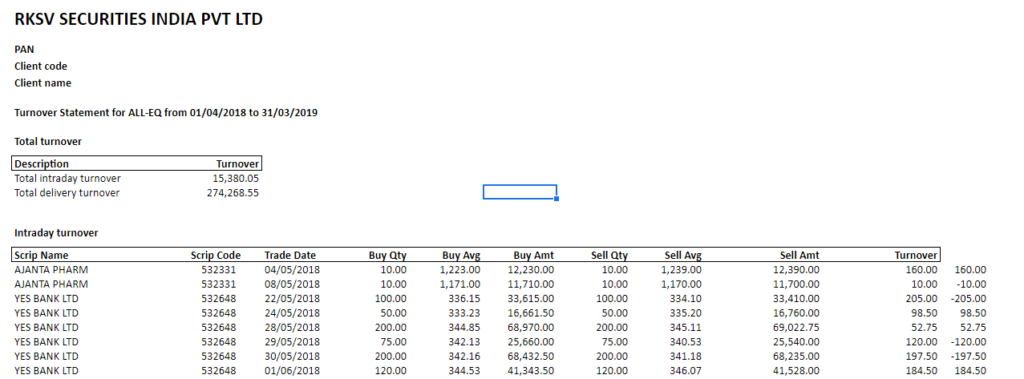1024x379 pixels.
Task: Click the 1,239.00 sell average cell
Action: click(682, 269)
